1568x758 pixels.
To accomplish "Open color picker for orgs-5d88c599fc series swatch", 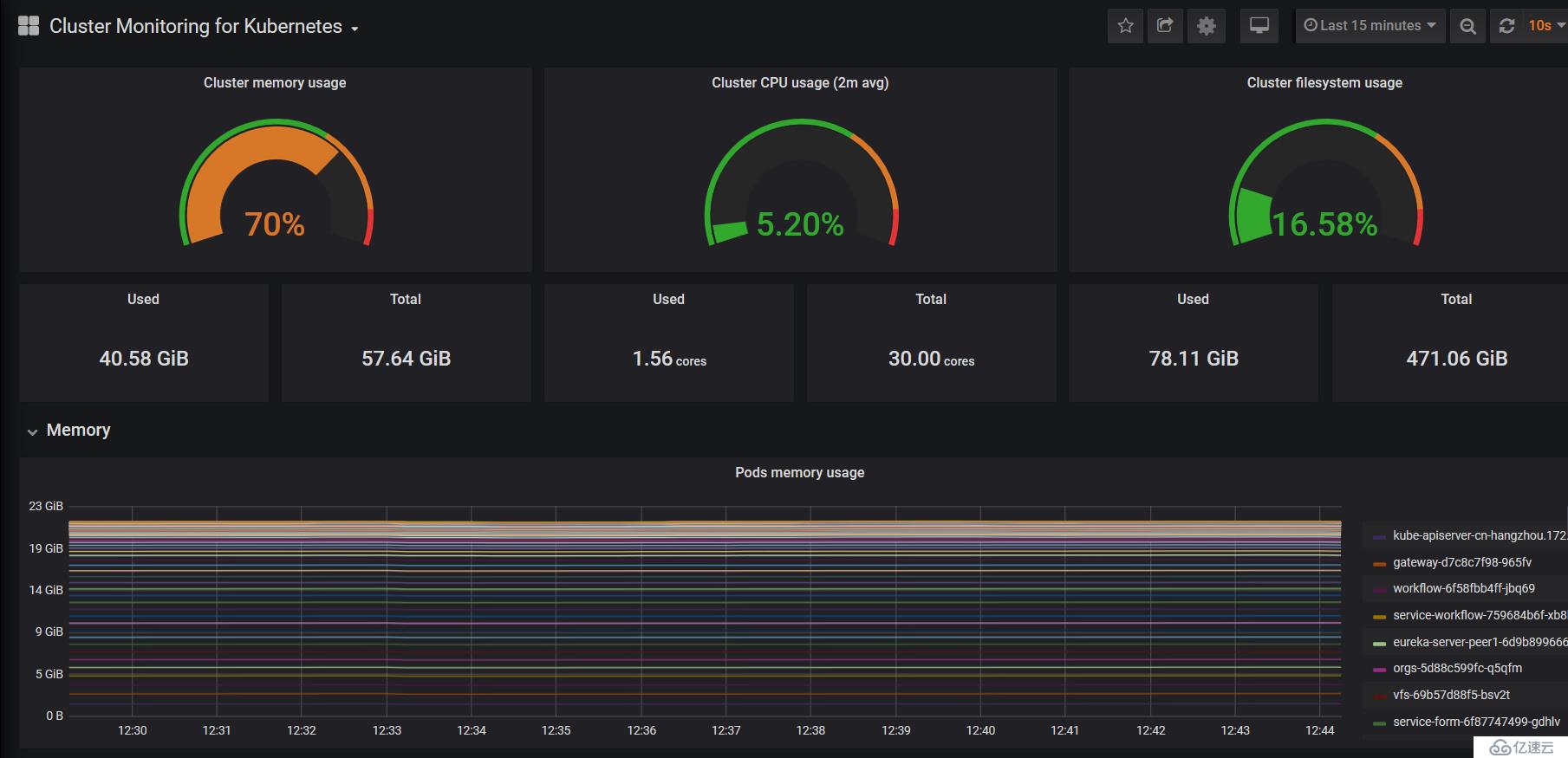I will click(1379, 670).
